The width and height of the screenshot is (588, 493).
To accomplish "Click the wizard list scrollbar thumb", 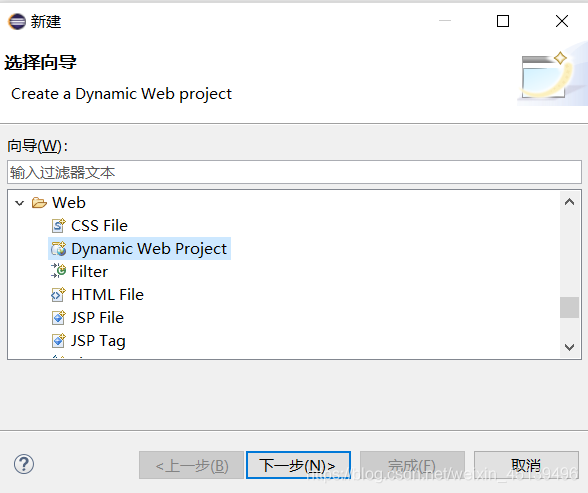I will pos(569,307).
